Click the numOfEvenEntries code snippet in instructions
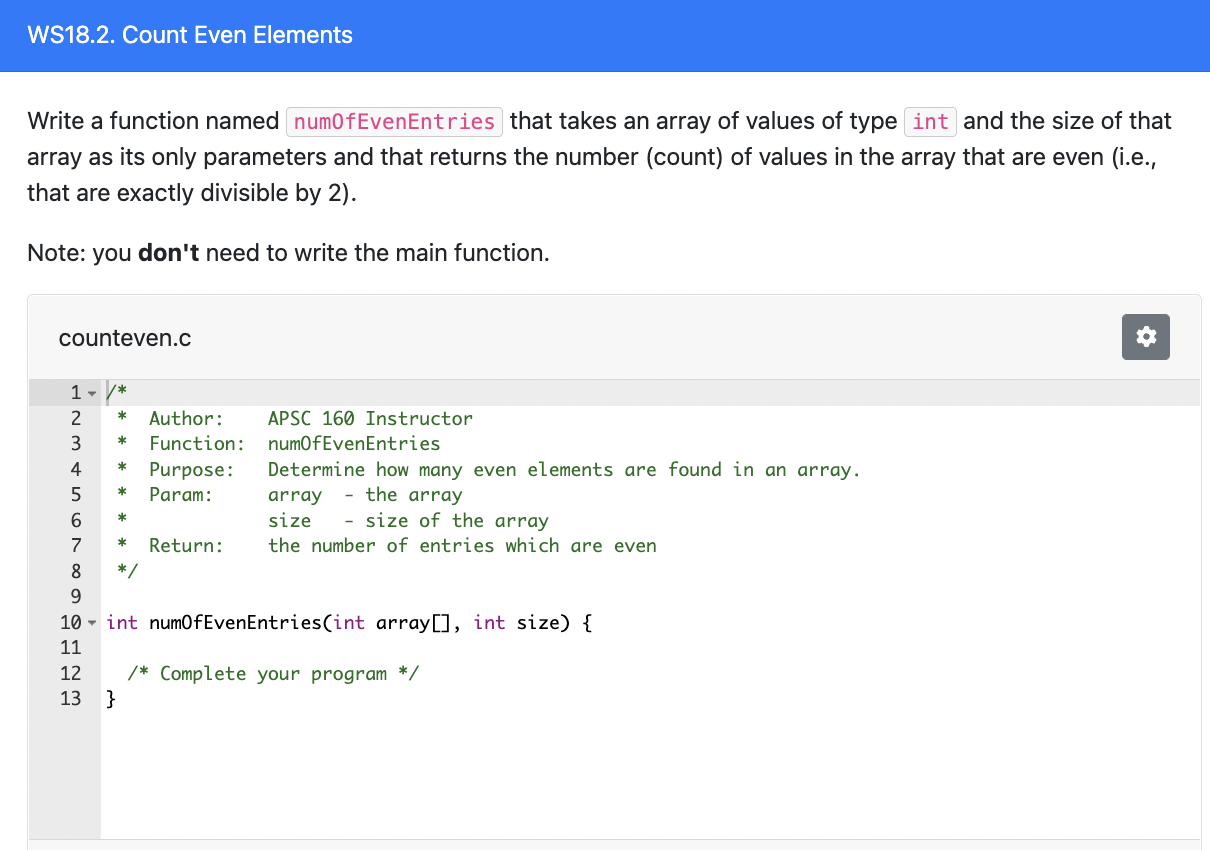The image size is (1210, 850). click(394, 121)
